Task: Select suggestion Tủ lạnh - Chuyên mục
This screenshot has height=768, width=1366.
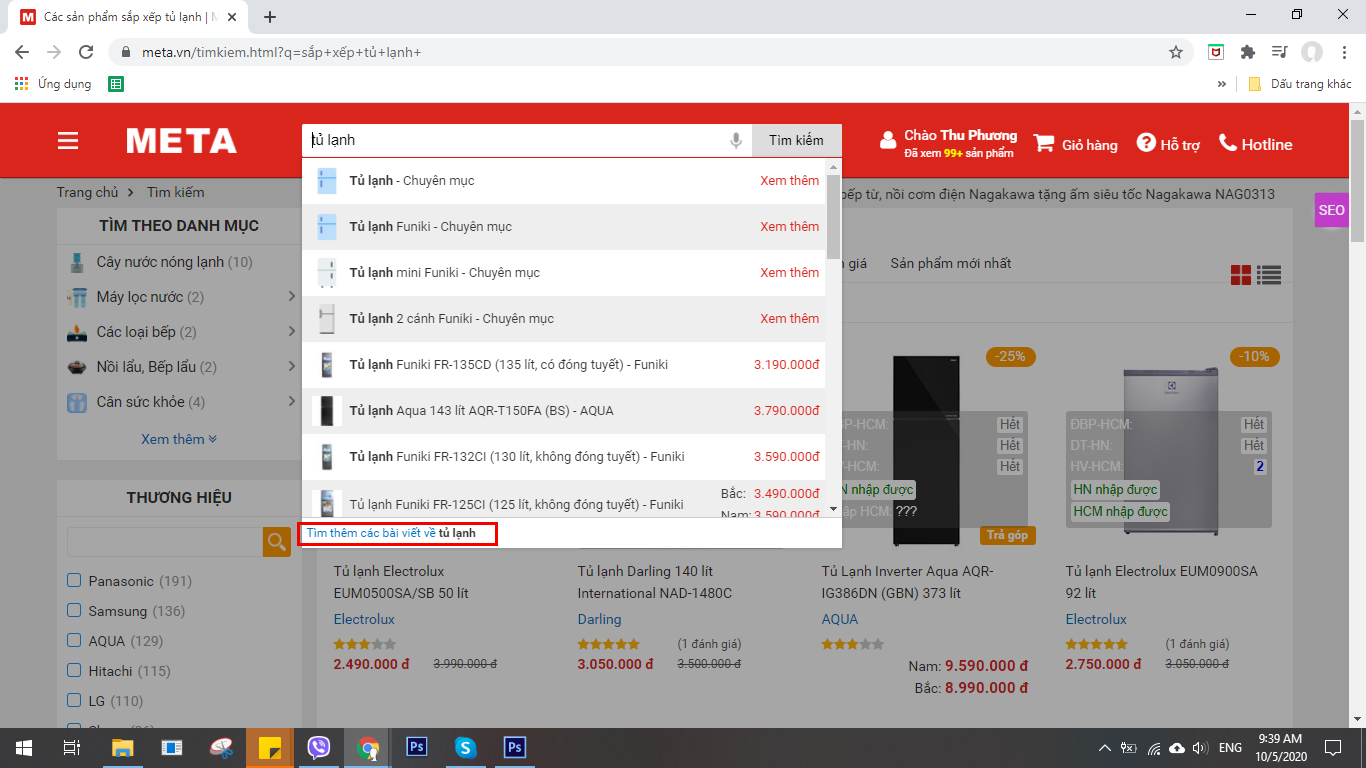Action: (564, 181)
